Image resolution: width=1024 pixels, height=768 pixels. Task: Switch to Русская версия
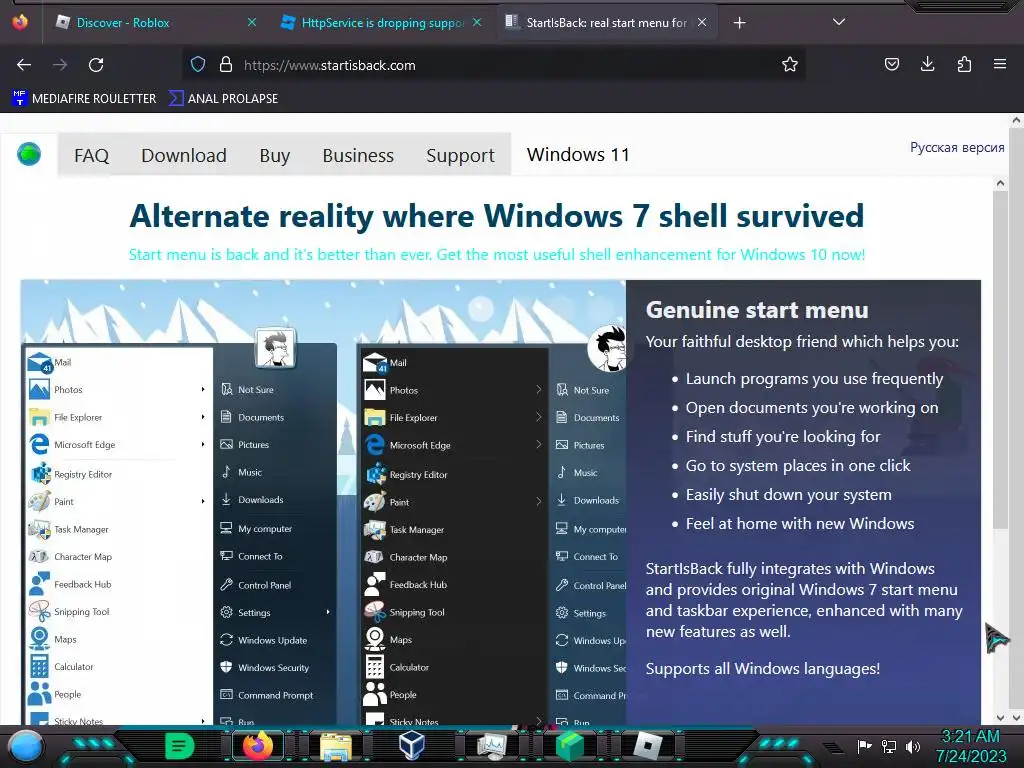(957, 148)
